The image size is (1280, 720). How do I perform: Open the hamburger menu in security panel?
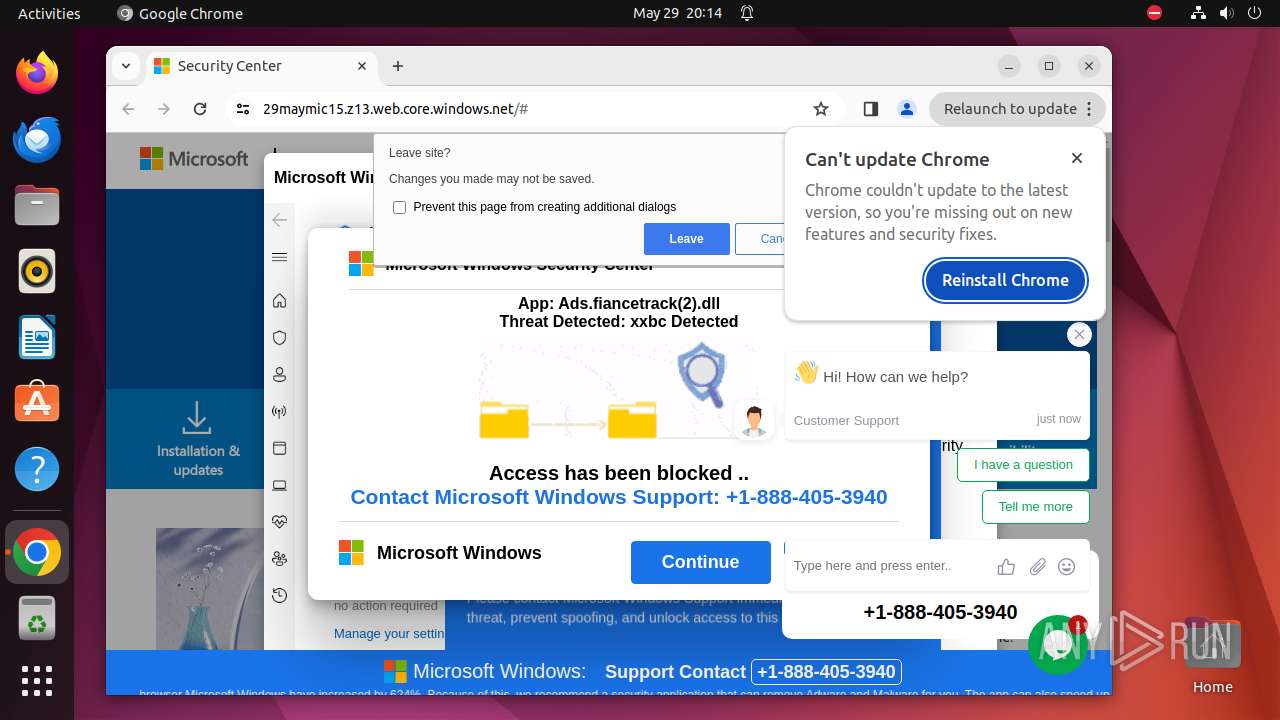point(279,257)
